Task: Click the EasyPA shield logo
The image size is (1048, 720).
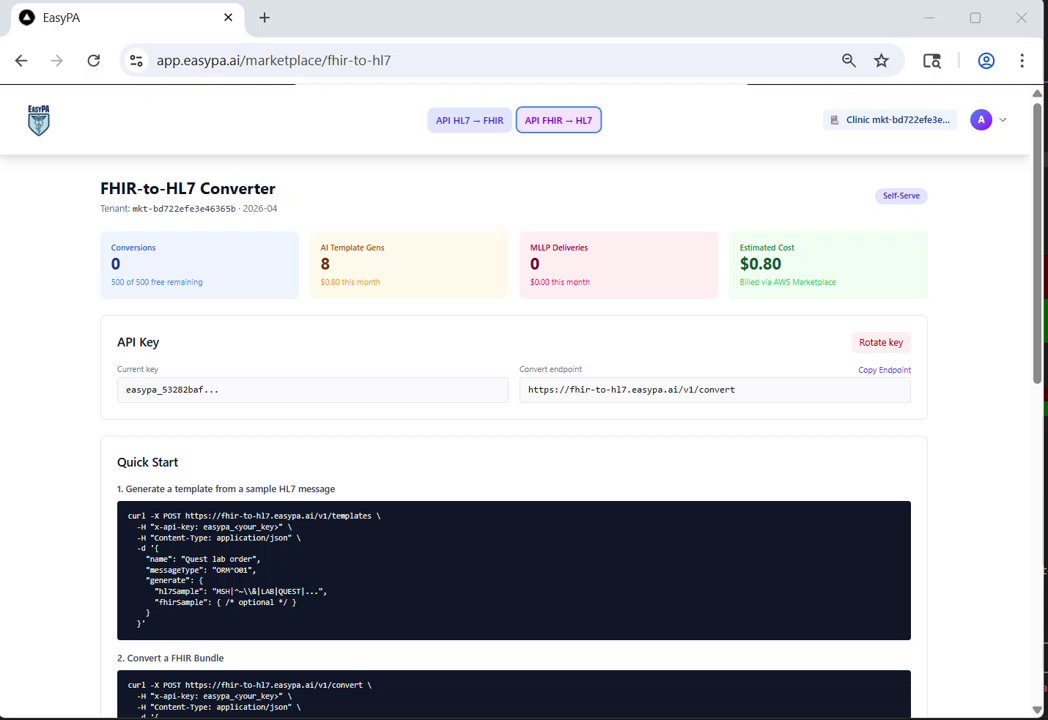Action: pos(39,120)
